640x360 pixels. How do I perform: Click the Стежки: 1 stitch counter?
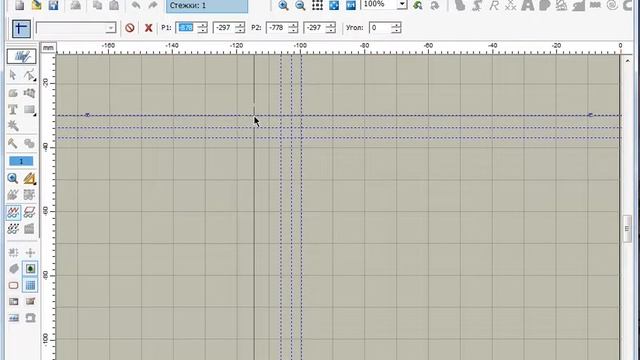[207, 6]
